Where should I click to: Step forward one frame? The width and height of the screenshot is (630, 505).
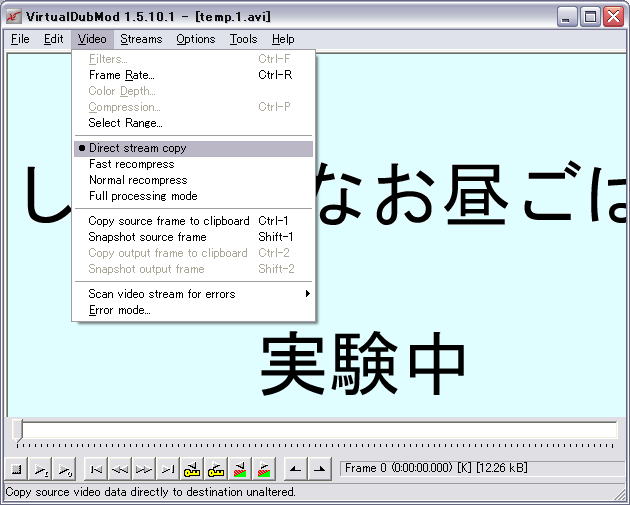143,469
